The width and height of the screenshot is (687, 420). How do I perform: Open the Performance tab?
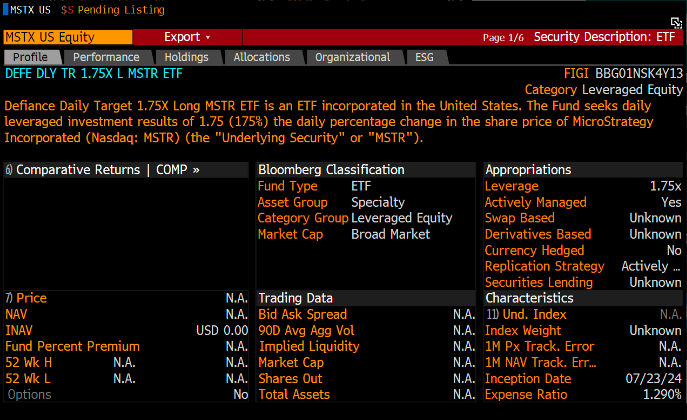106,57
